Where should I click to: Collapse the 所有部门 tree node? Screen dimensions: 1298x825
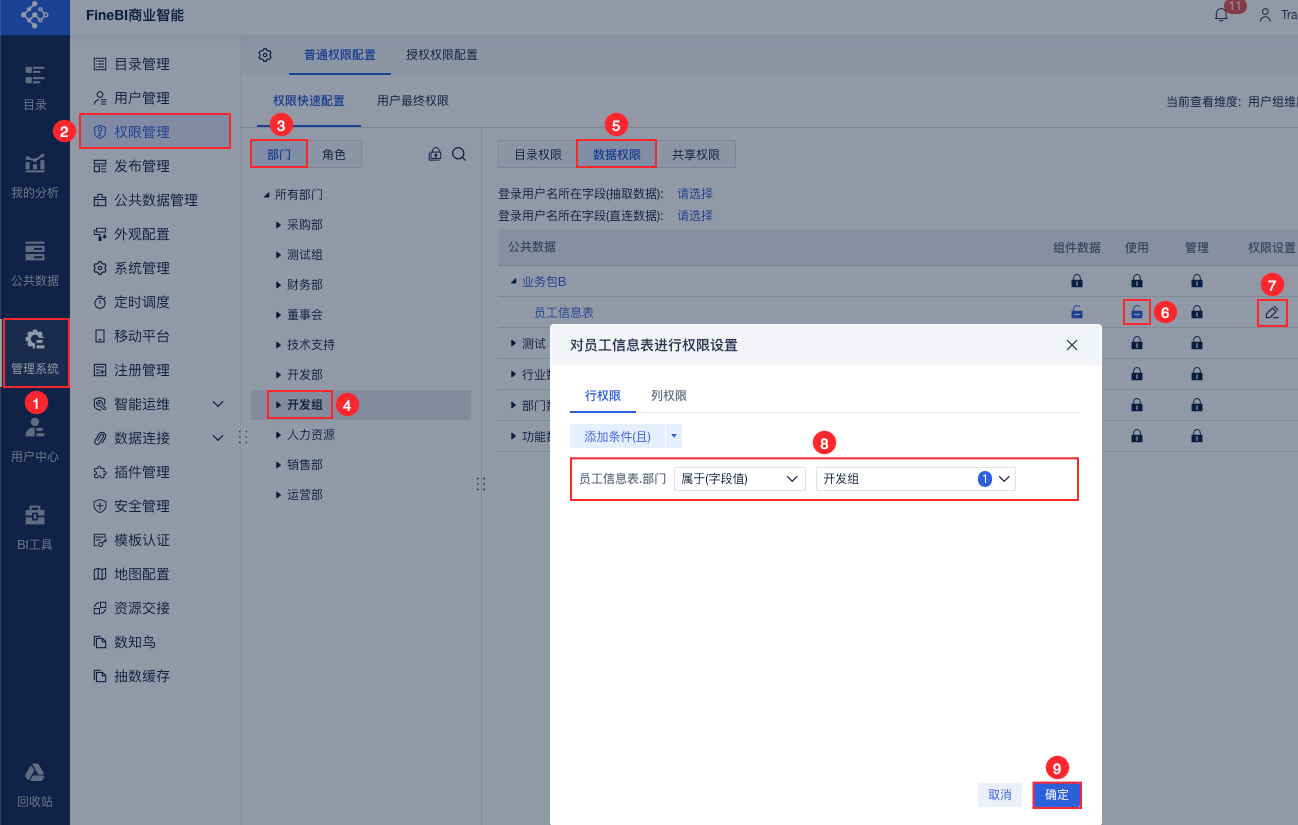coord(266,195)
